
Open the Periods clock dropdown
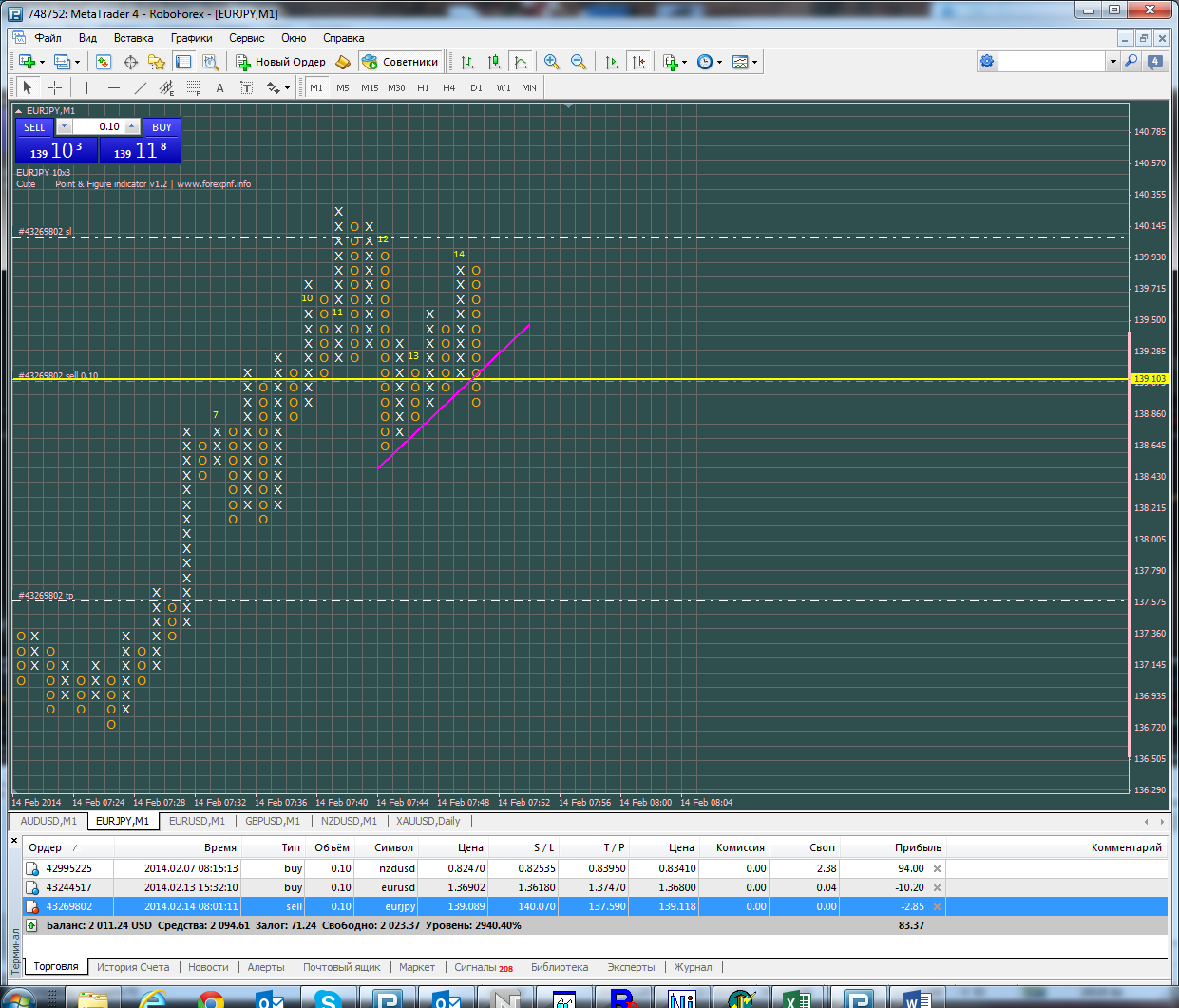[x=709, y=62]
